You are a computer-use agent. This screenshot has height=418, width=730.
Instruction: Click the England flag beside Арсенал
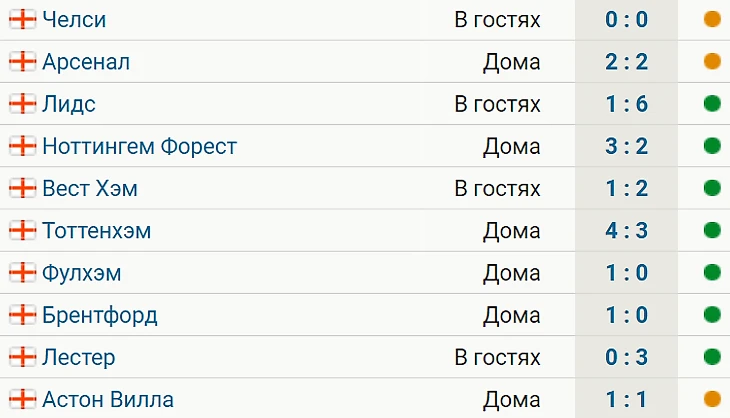click(22, 62)
